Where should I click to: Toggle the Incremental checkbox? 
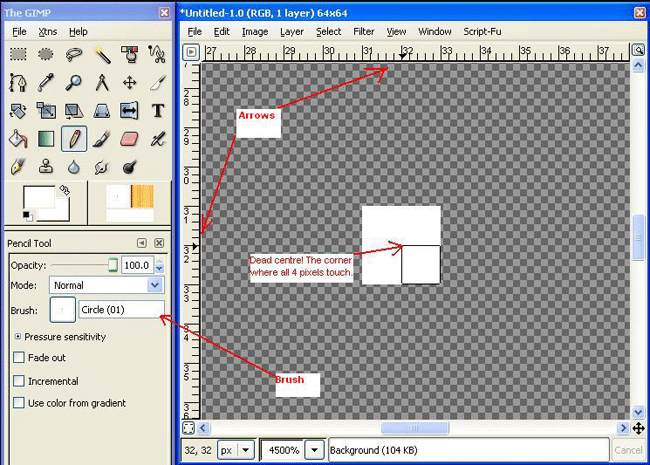tap(19, 381)
